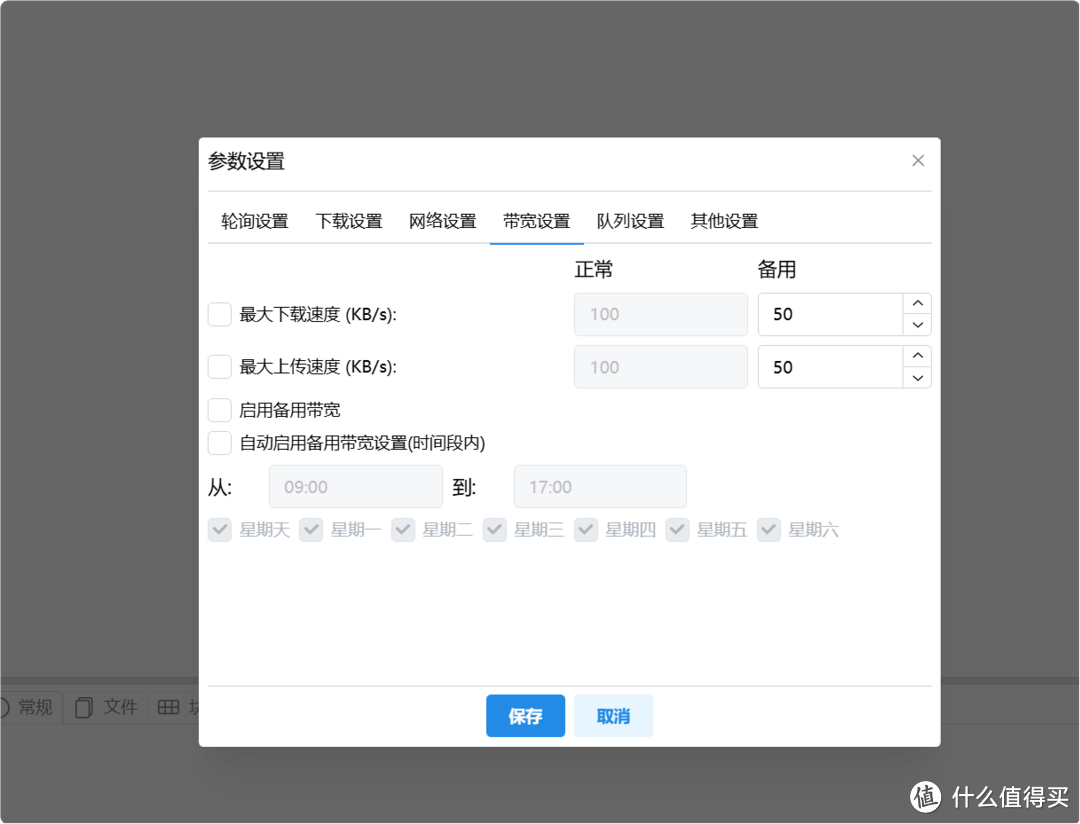
Task: Toggle the 星期三 weekday checkbox
Action: click(494, 529)
